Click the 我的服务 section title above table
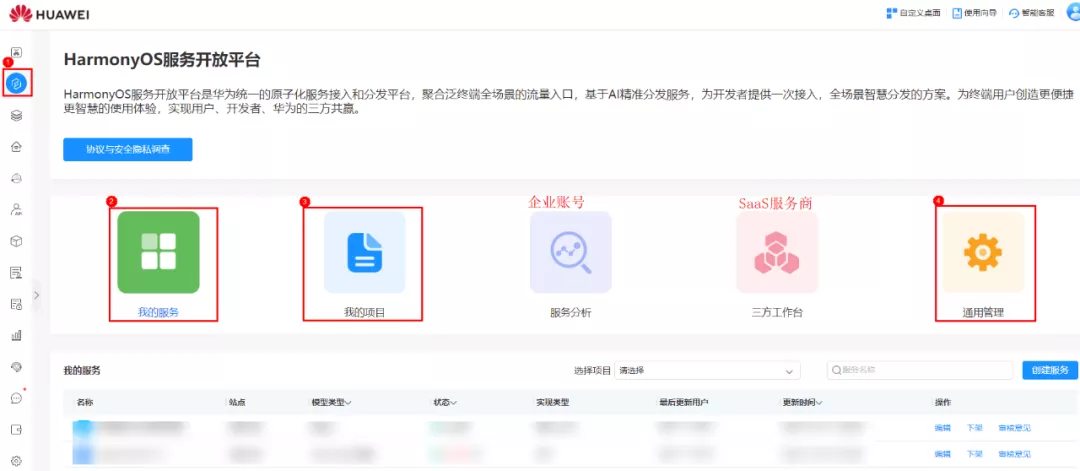This screenshot has height=471, width=1080. (82, 370)
